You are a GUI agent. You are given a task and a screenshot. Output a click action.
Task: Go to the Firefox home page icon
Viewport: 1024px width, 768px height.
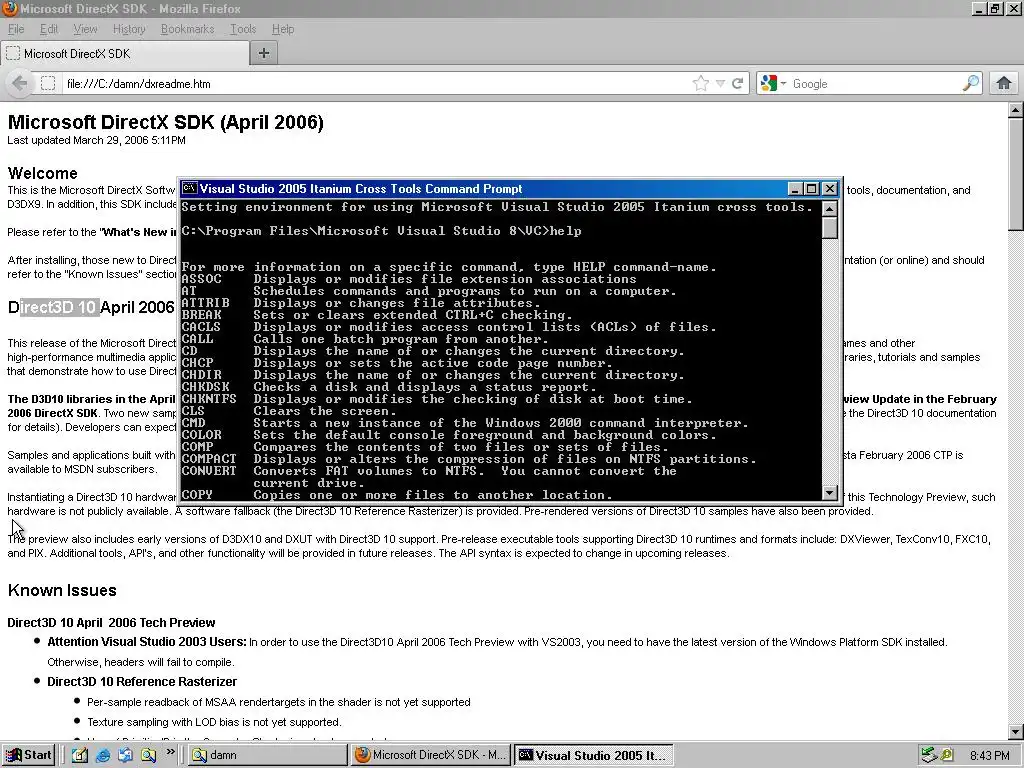tap(1004, 84)
